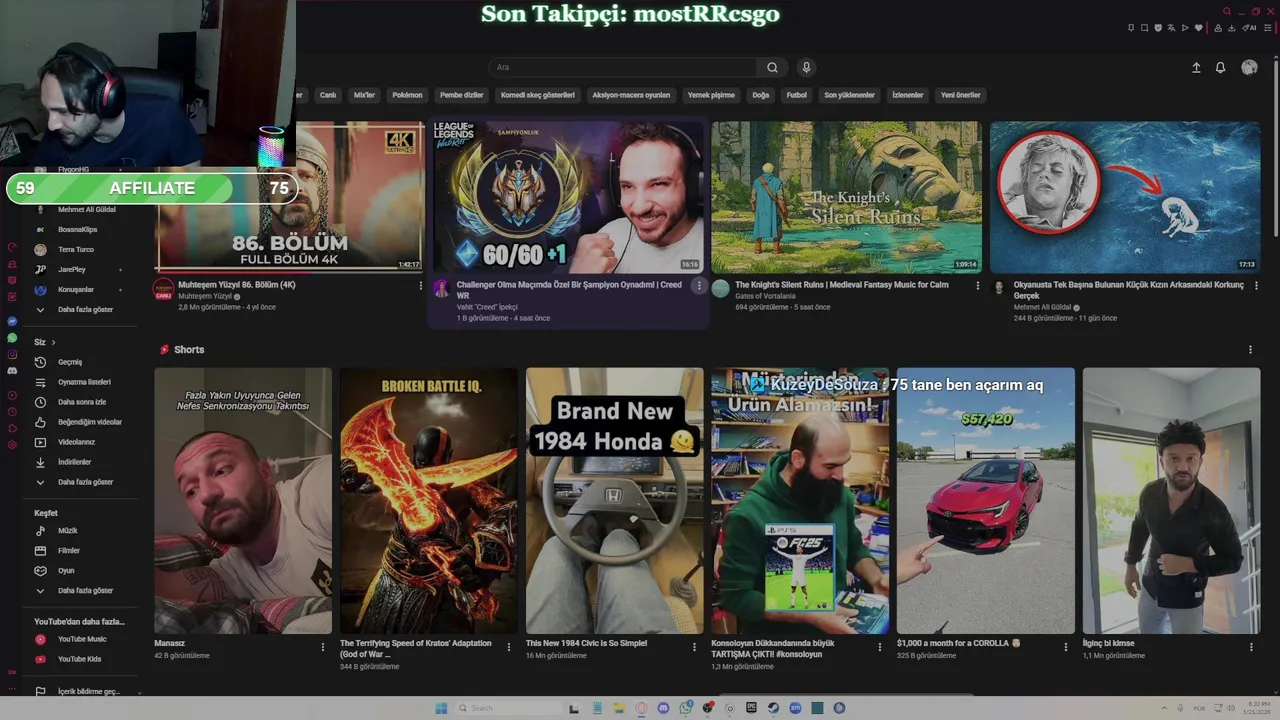Open Windows Start button

(441, 708)
